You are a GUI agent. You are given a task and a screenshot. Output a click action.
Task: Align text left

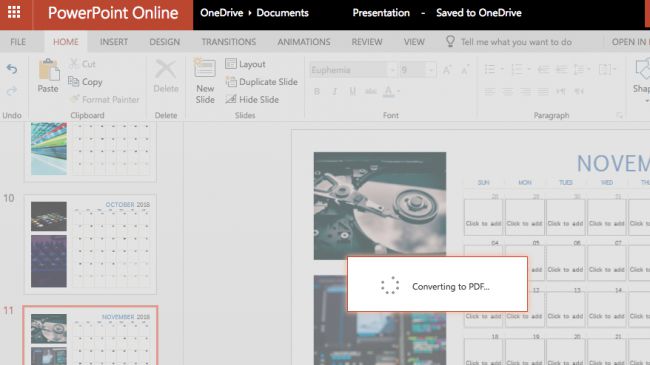click(490, 91)
